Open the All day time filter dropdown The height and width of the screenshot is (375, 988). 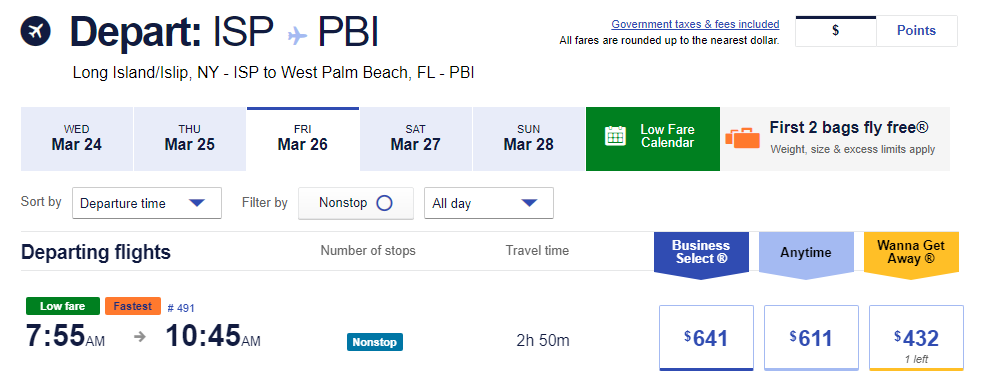(489, 203)
